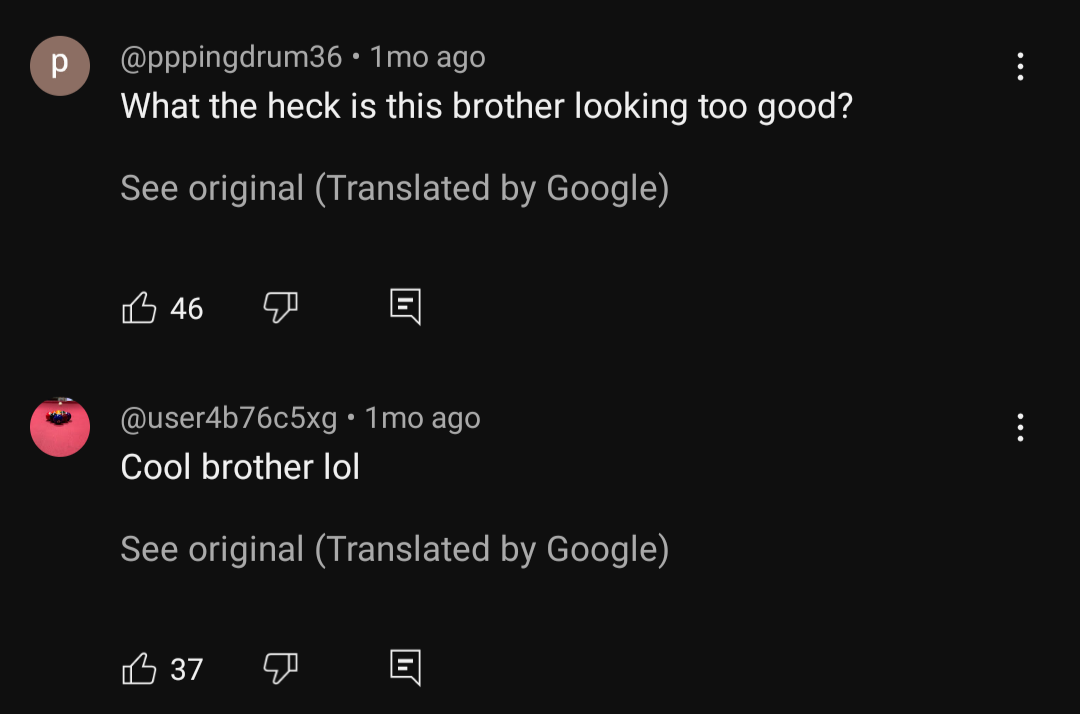Open the pink billiards profile avatar

(60, 427)
